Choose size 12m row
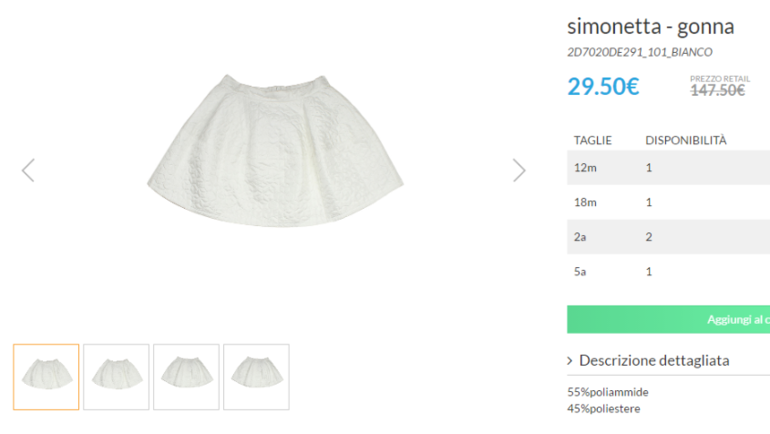Screen dimensions: 770x434 [667, 167]
